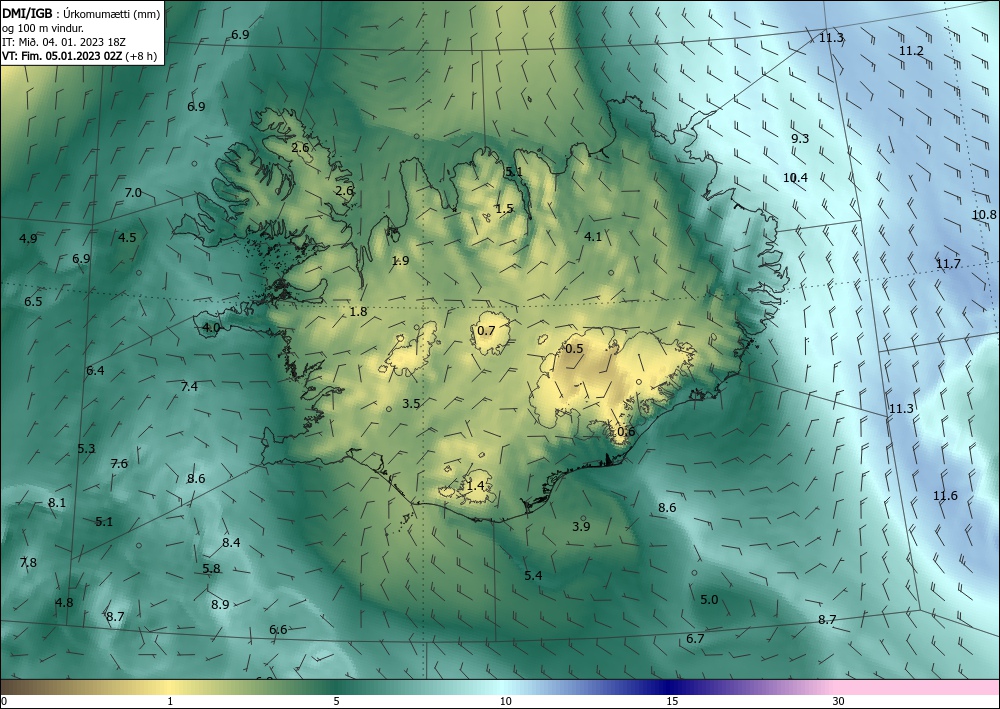Click the '30' tick label on the colour scale
This screenshot has width=1000, height=709.
point(839,701)
